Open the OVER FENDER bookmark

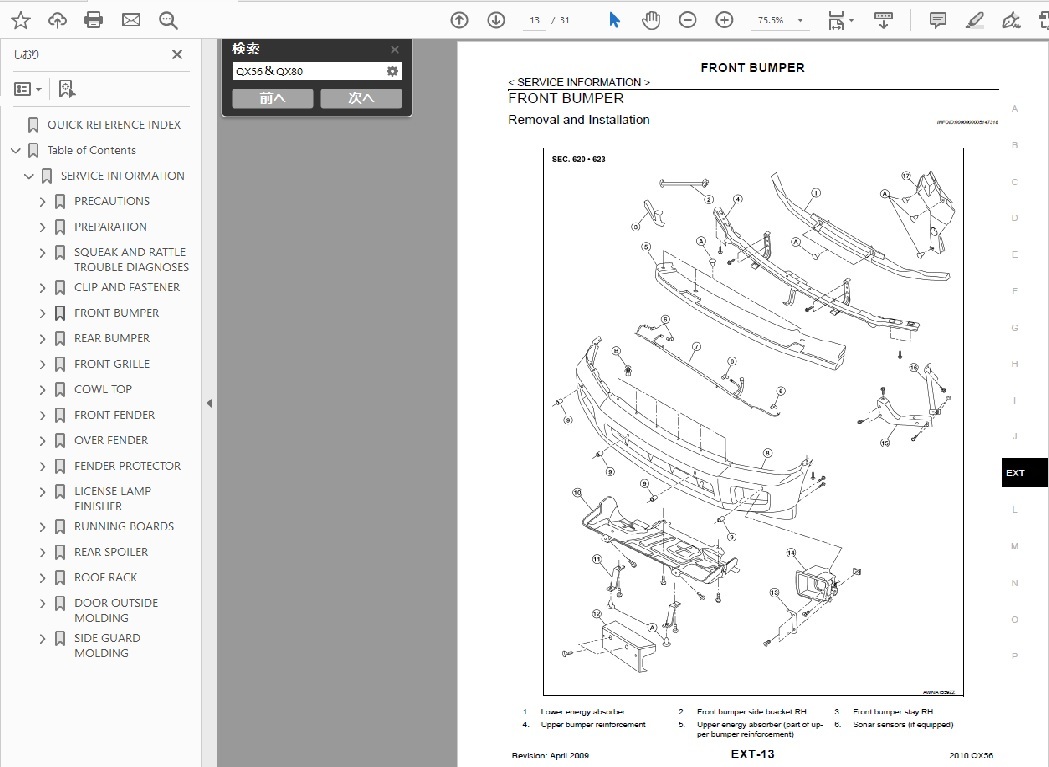(x=111, y=440)
